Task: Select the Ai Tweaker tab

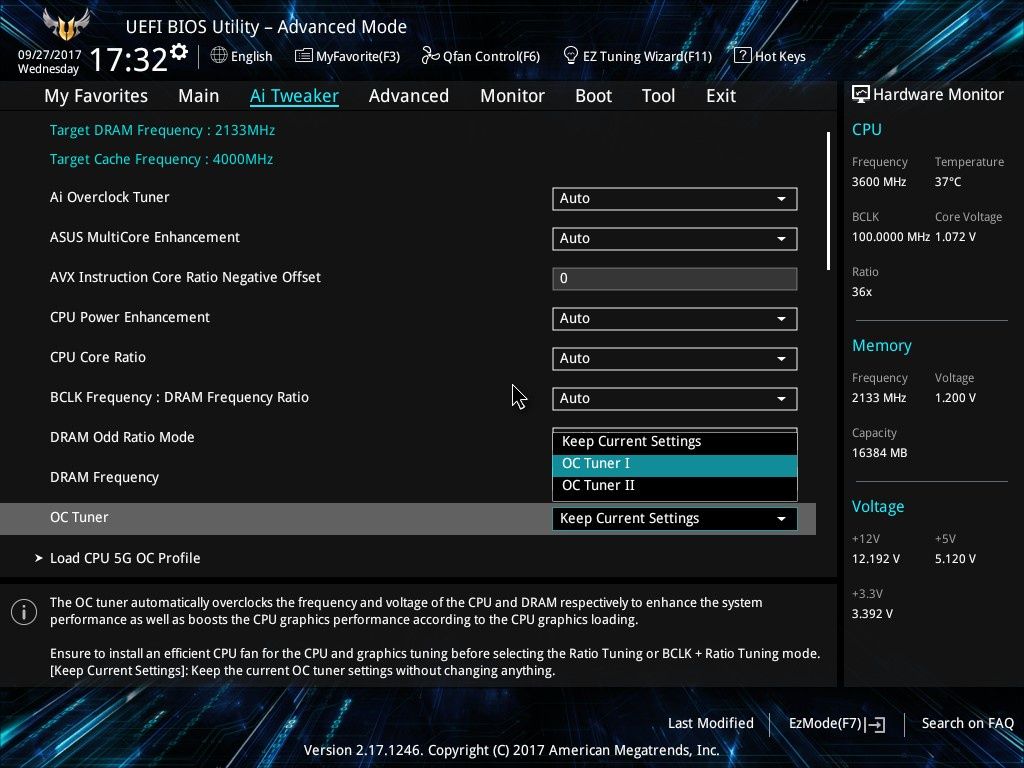Action: coord(294,96)
